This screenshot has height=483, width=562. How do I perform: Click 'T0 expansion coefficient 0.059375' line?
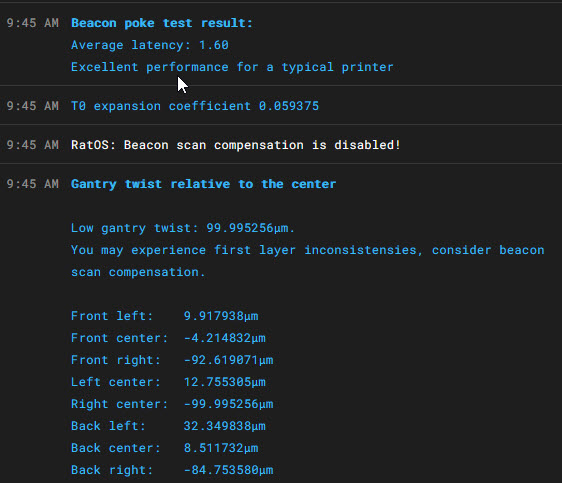[195, 106]
